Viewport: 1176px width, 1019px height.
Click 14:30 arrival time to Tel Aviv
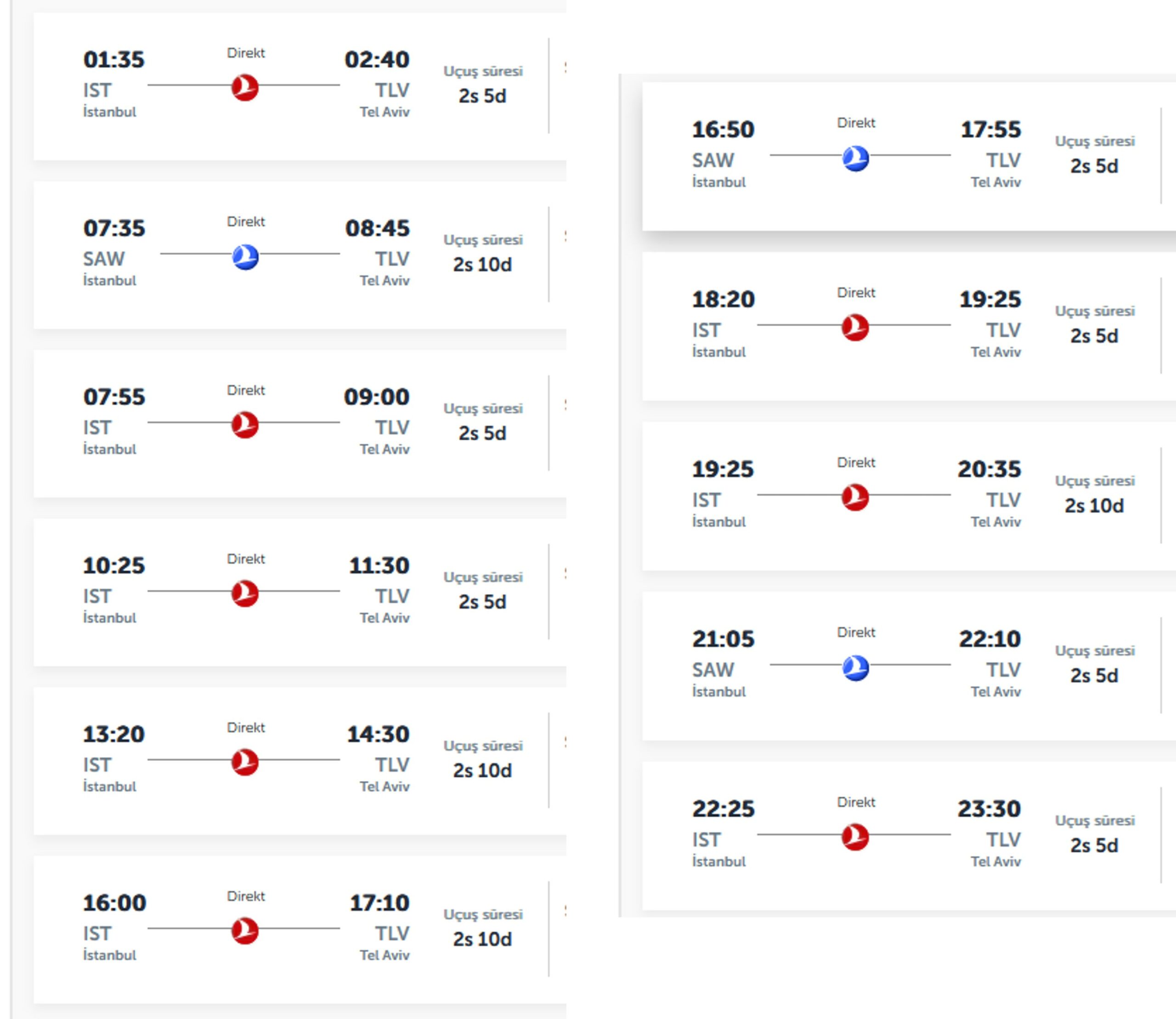point(378,734)
